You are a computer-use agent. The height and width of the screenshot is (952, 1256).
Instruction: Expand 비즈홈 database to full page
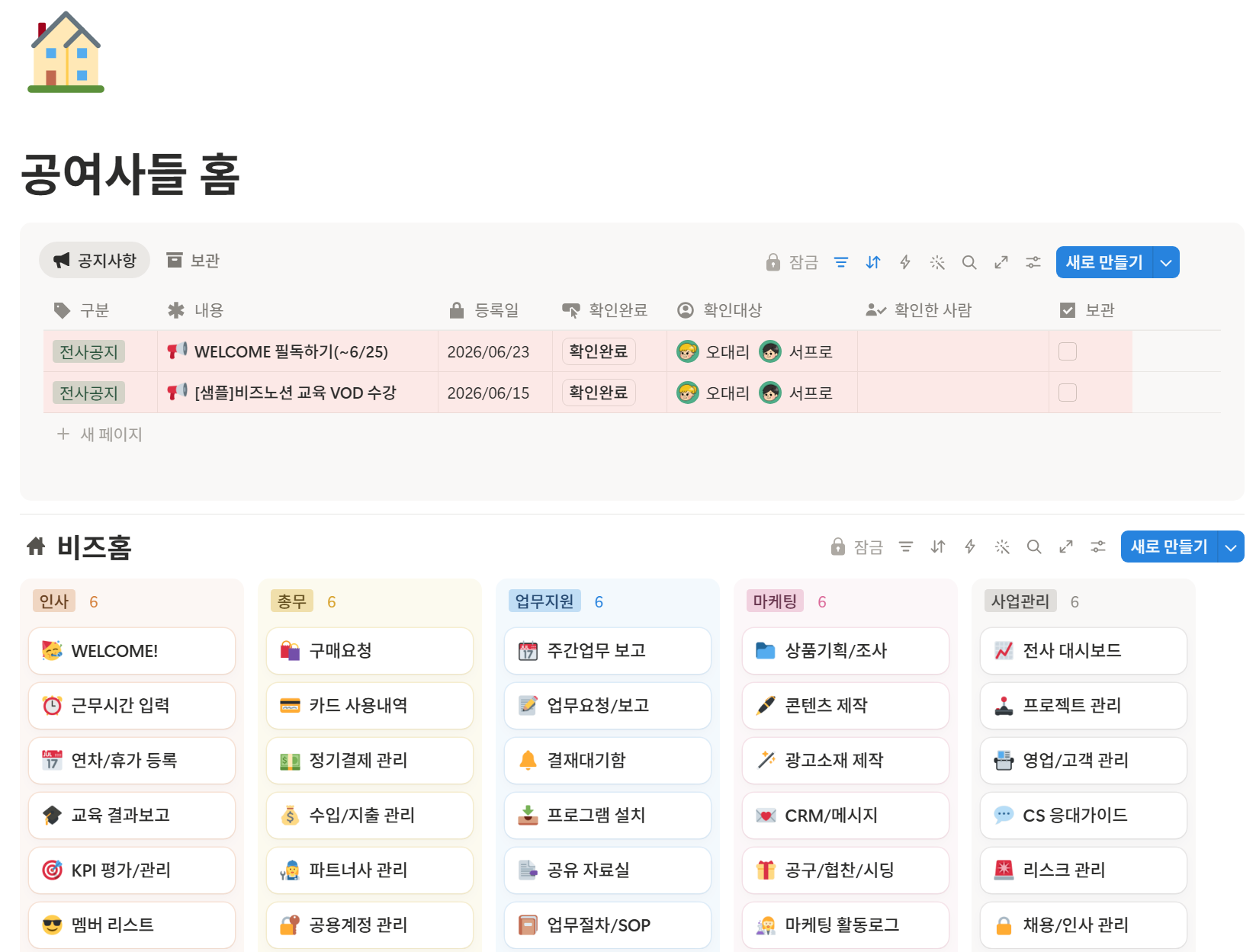pyautogui.click(x=1066, y=547)
